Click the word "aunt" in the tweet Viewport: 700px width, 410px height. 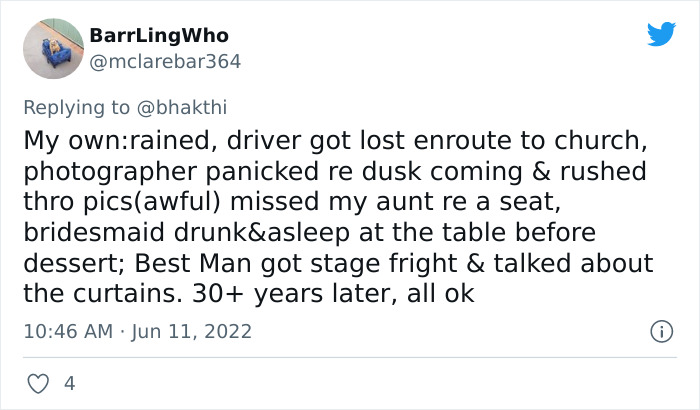(430, 201)
